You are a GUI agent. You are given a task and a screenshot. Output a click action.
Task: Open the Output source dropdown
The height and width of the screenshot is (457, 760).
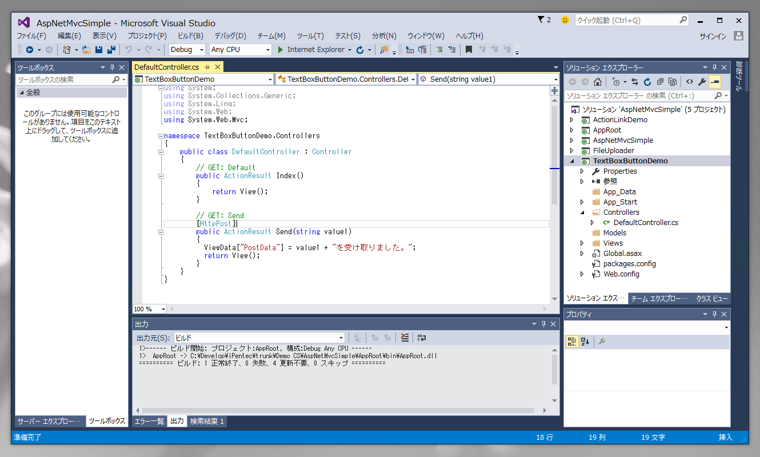tap(259, 338)
